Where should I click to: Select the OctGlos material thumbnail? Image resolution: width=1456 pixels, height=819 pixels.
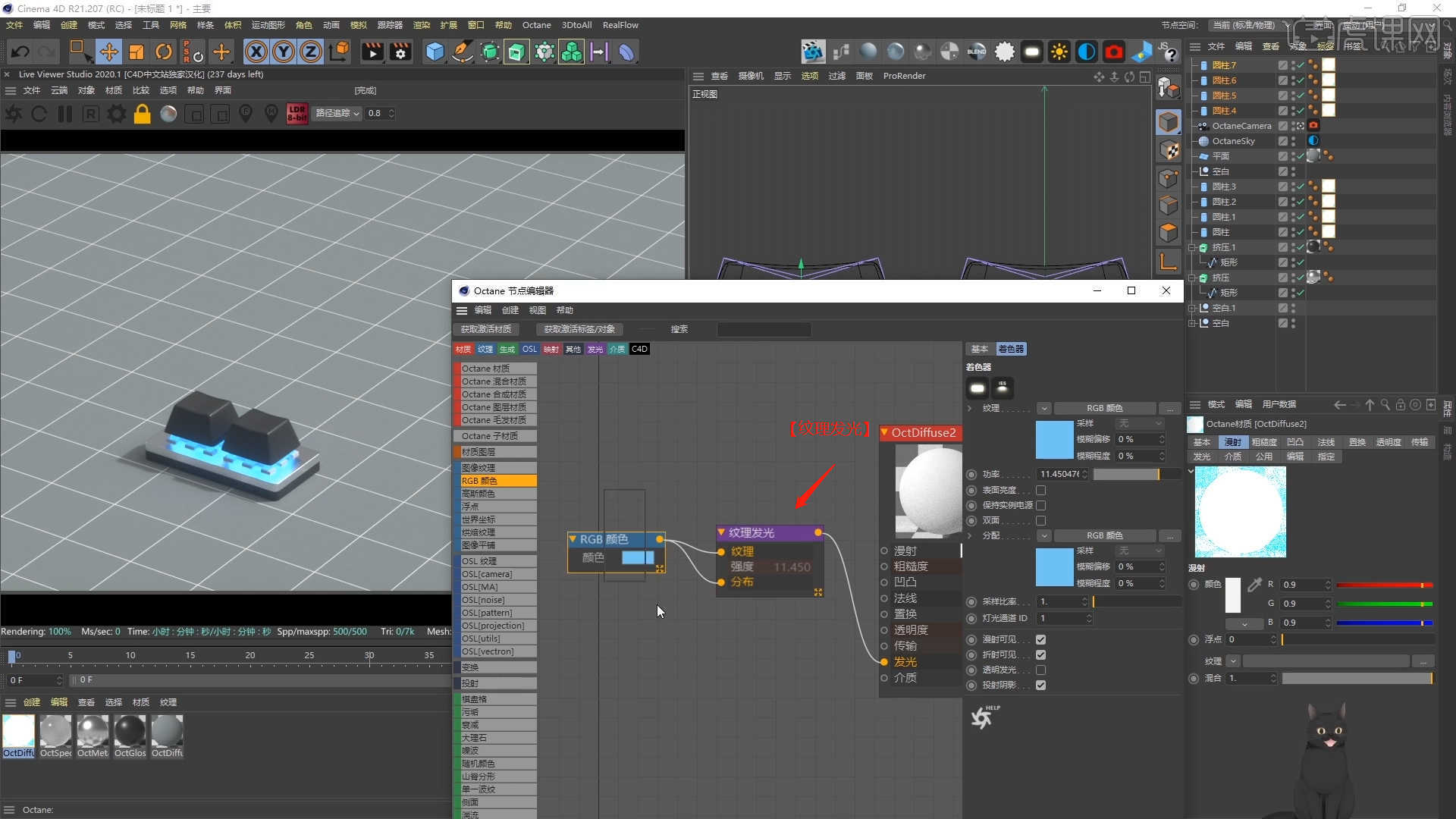coord(130,736)
